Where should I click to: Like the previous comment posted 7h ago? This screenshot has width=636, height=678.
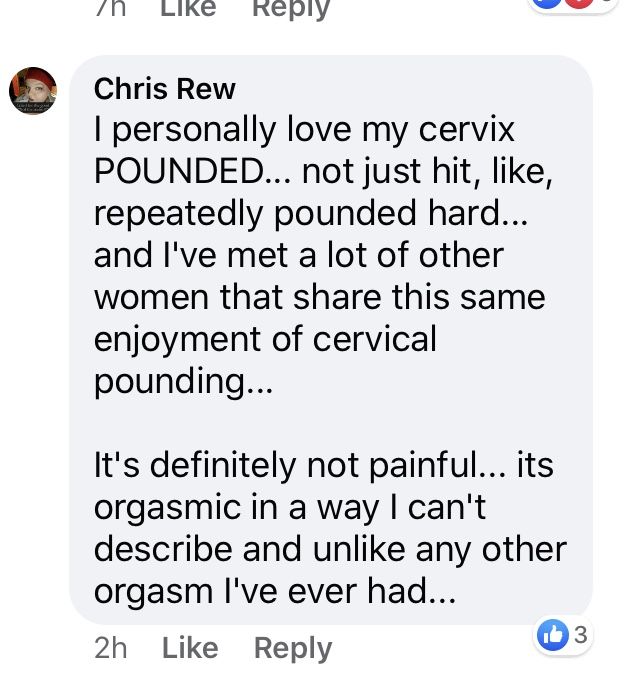pos(188,8)
